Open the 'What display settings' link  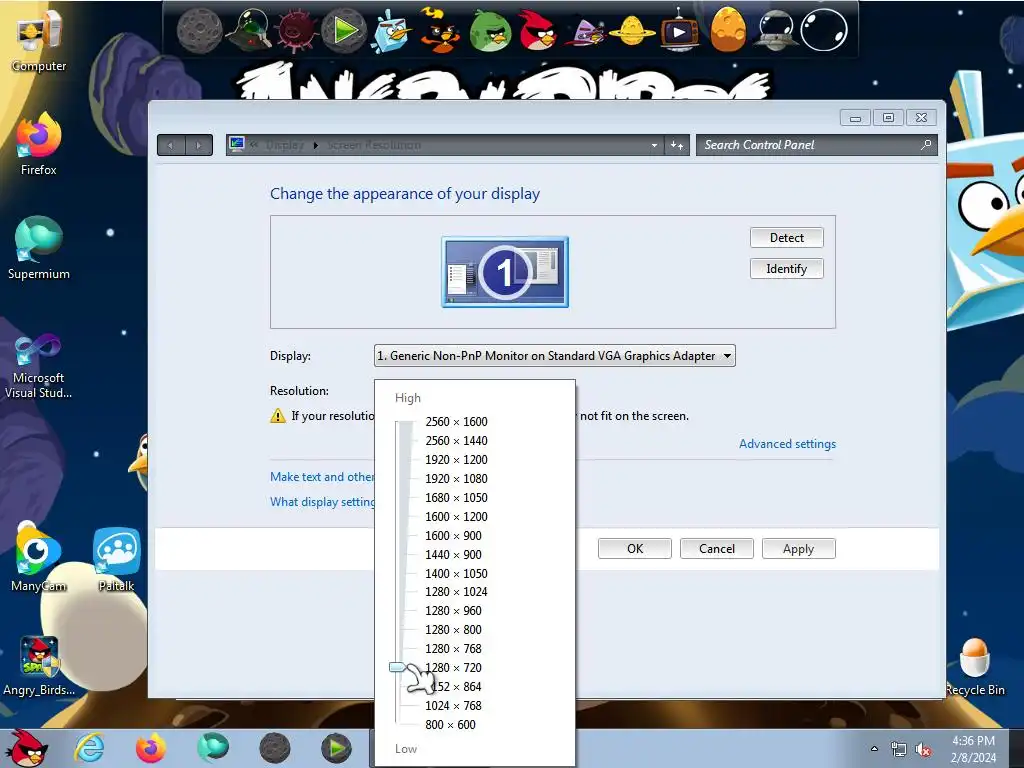(x=322, y=502)
